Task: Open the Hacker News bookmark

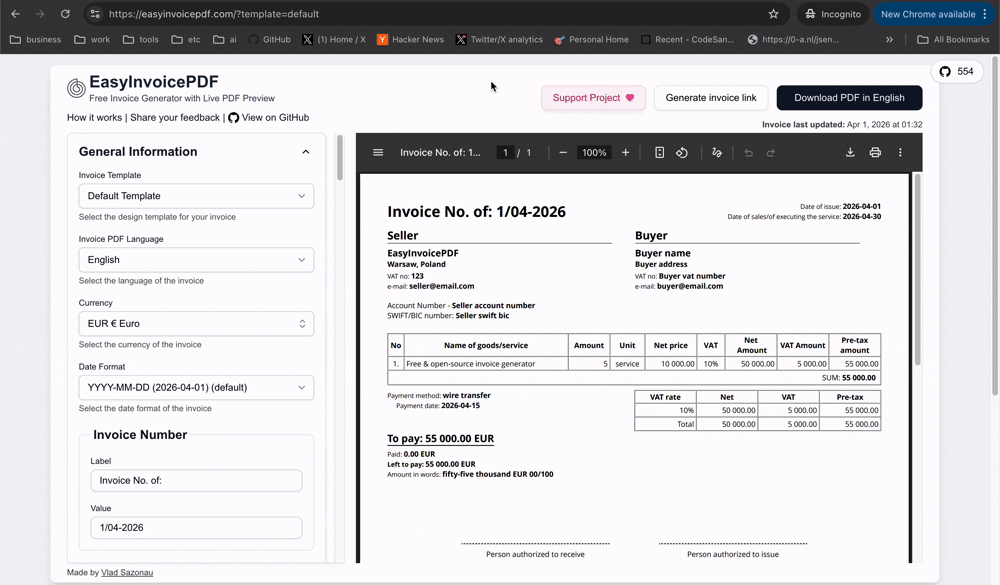Action: (x=411, y=40)
